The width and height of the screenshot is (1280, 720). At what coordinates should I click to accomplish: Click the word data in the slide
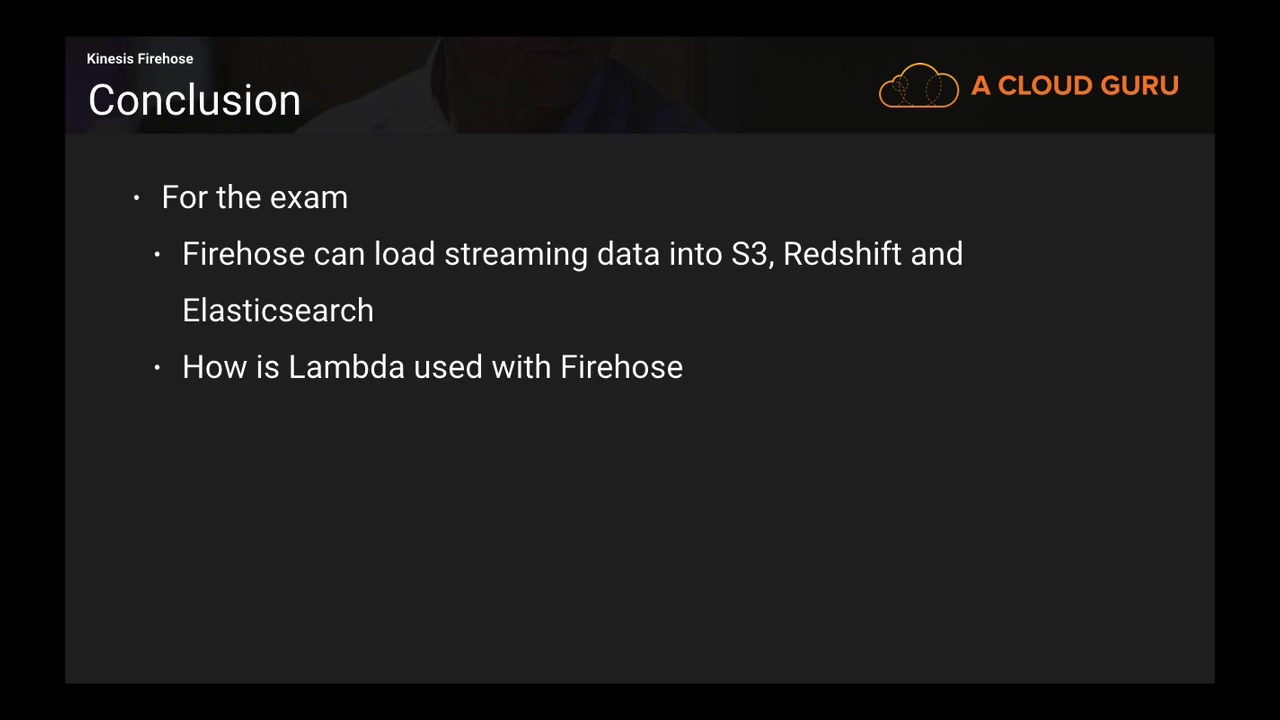pyautogui.click(x=628, y=254)
